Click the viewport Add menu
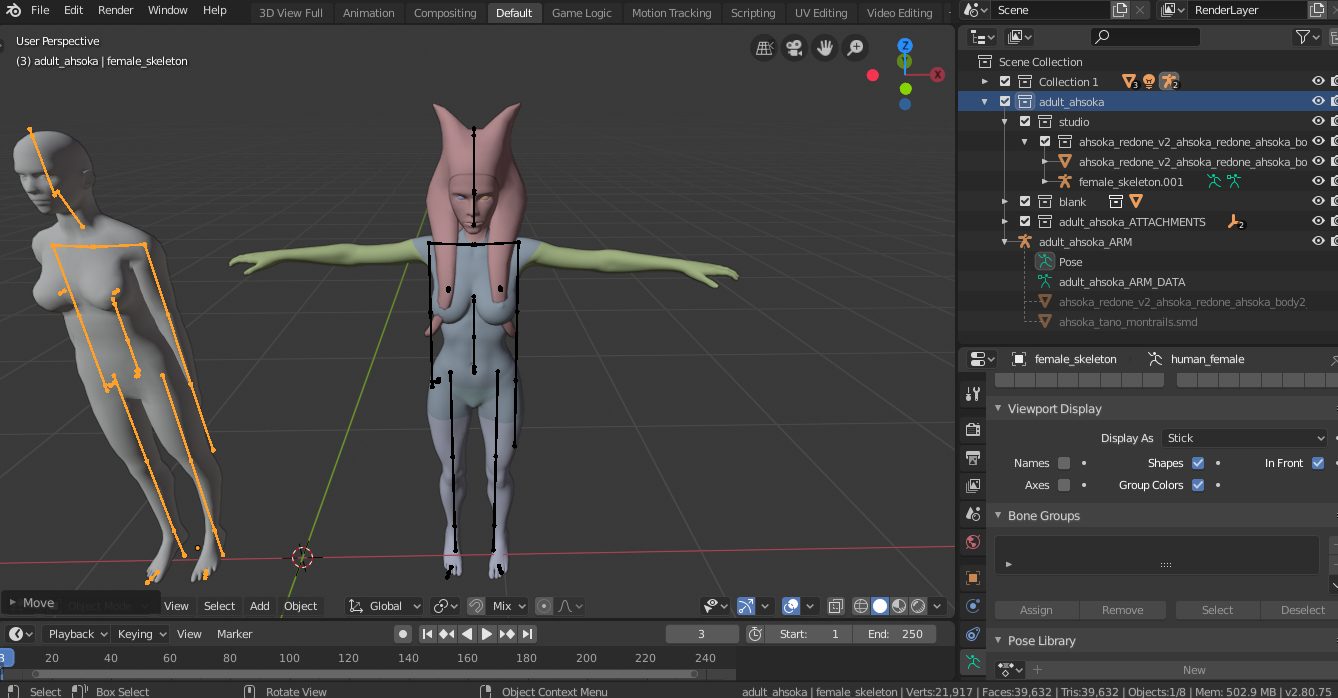 tap(260, 606)
